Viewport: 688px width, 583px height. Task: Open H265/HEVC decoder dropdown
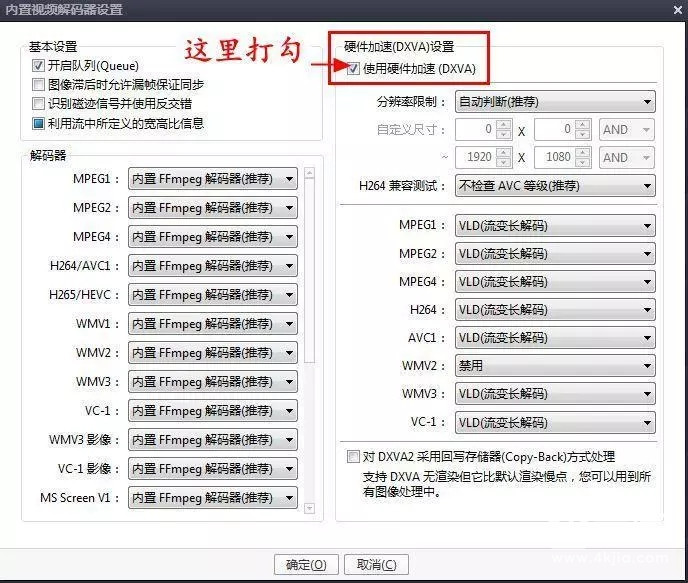coord(212,295)
